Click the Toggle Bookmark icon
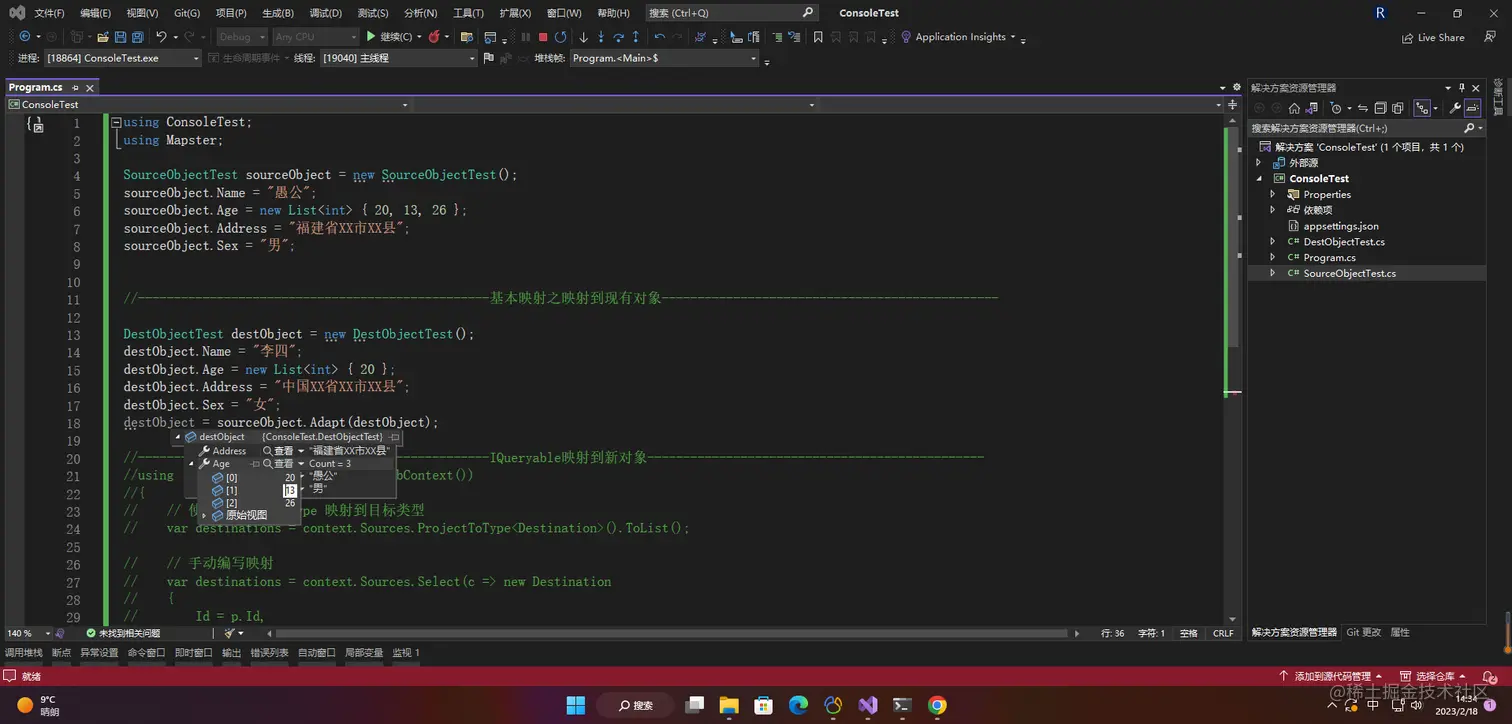This screenshot has width=1512, height=724. pyautogui.click(x=818, y=37)
